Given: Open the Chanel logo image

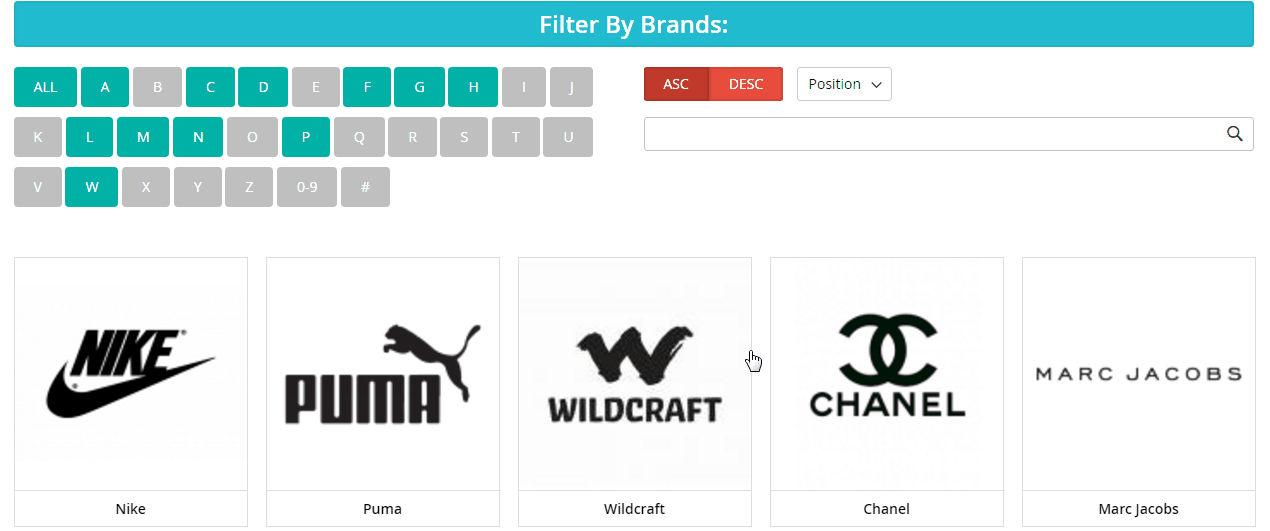Looking at the screenshot, I should pyautogui.click(x=887, y=373).
